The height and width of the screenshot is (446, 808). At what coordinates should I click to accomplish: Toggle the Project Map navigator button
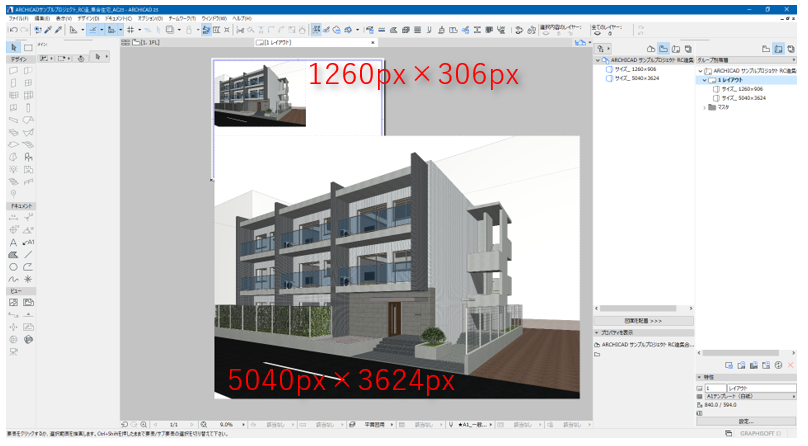click(x=651, y=49)
